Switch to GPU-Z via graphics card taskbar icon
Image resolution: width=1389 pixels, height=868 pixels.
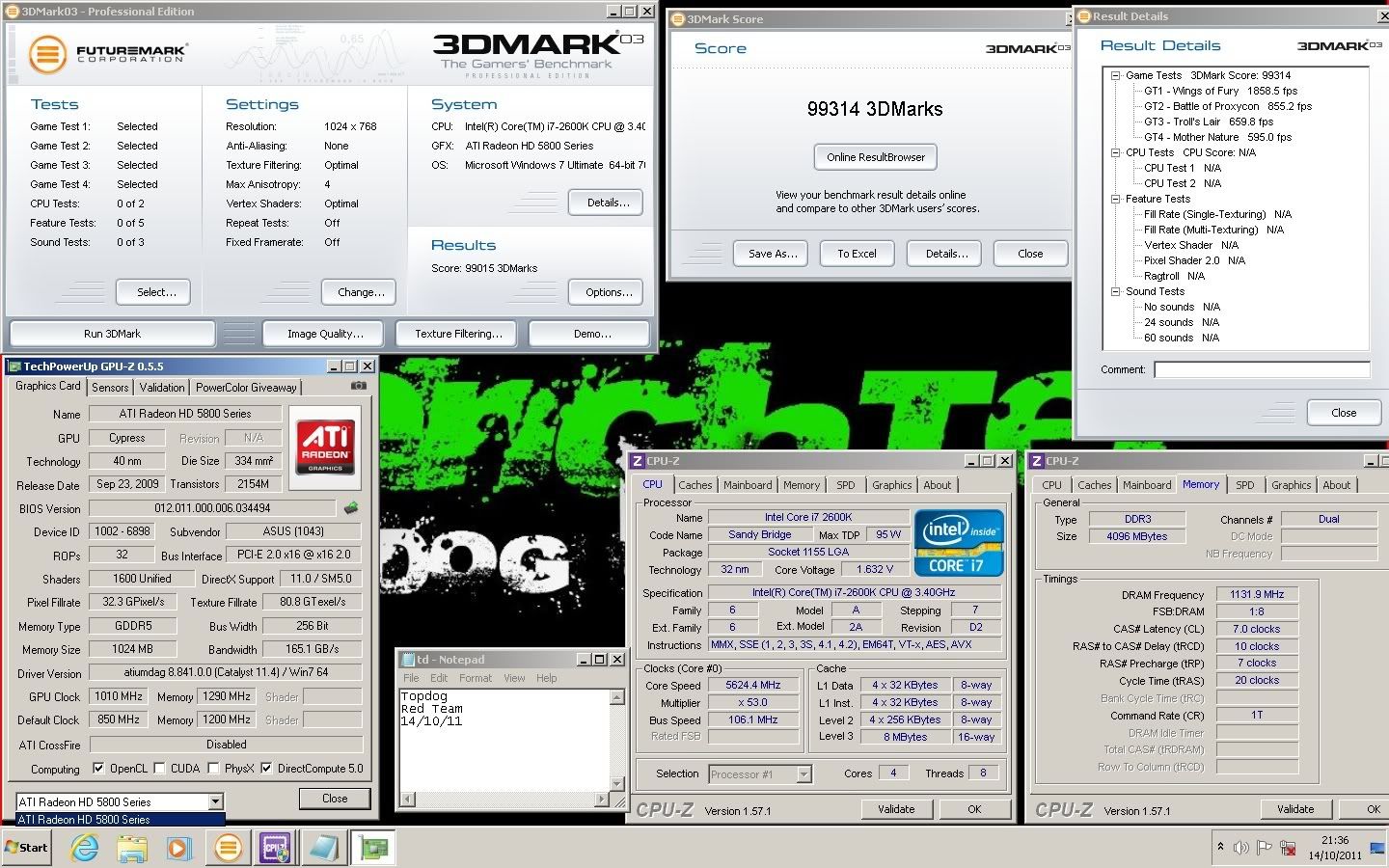(x=372, y=848)
